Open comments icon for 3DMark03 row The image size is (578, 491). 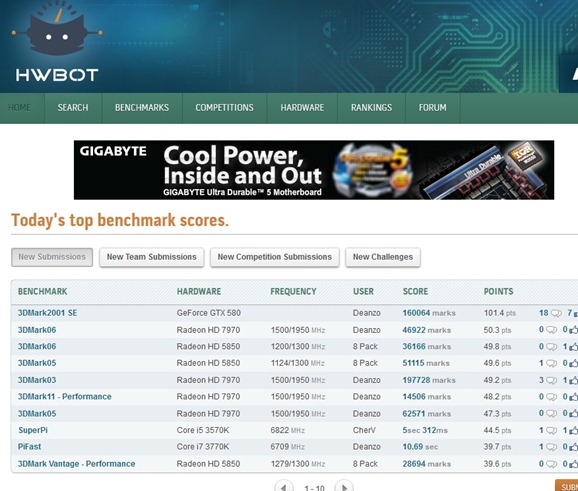click(551, 380)
